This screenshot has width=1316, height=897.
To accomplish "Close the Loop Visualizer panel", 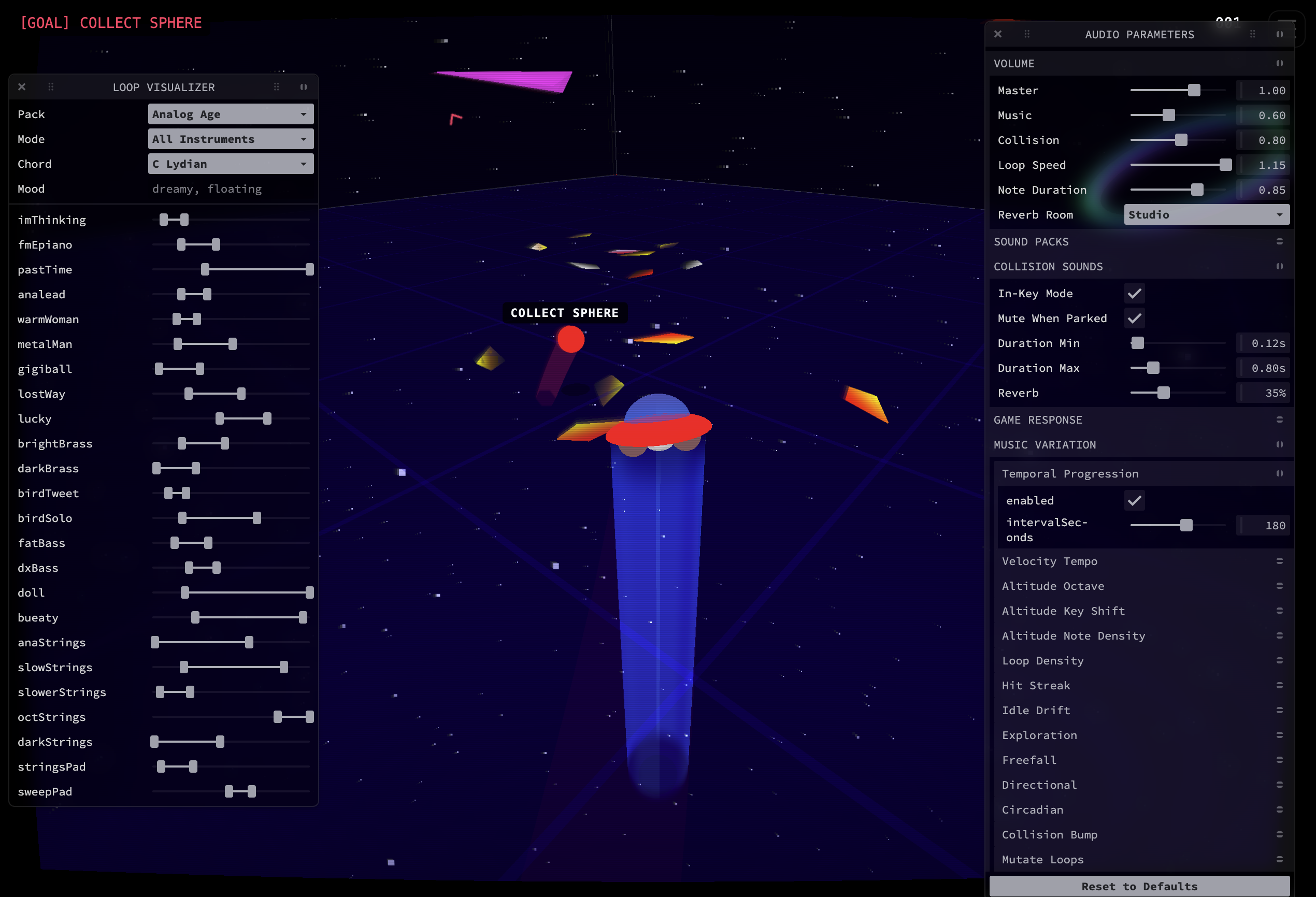I will [22, 87].
